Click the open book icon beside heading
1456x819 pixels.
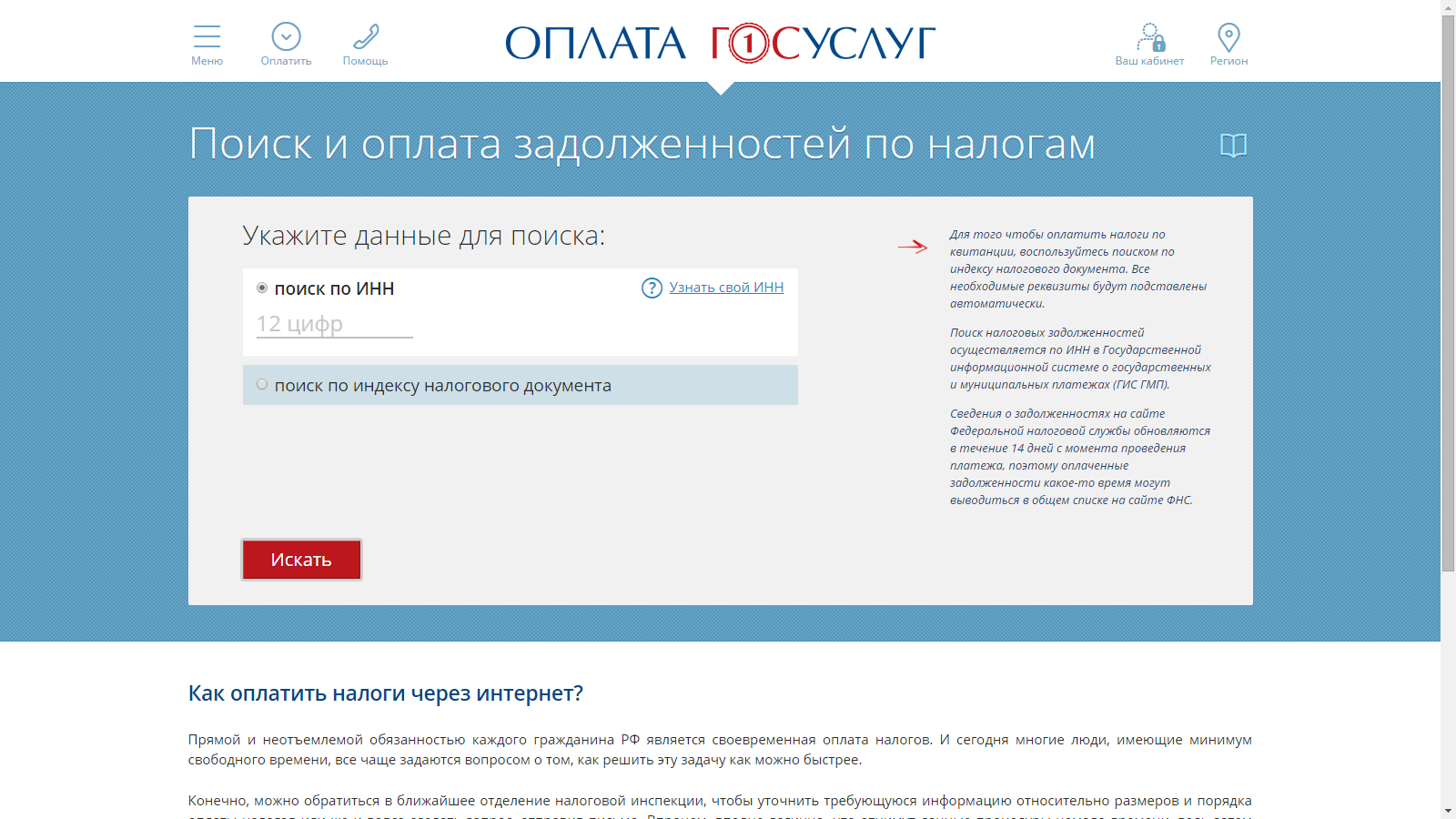click(x=1233, y=146)
